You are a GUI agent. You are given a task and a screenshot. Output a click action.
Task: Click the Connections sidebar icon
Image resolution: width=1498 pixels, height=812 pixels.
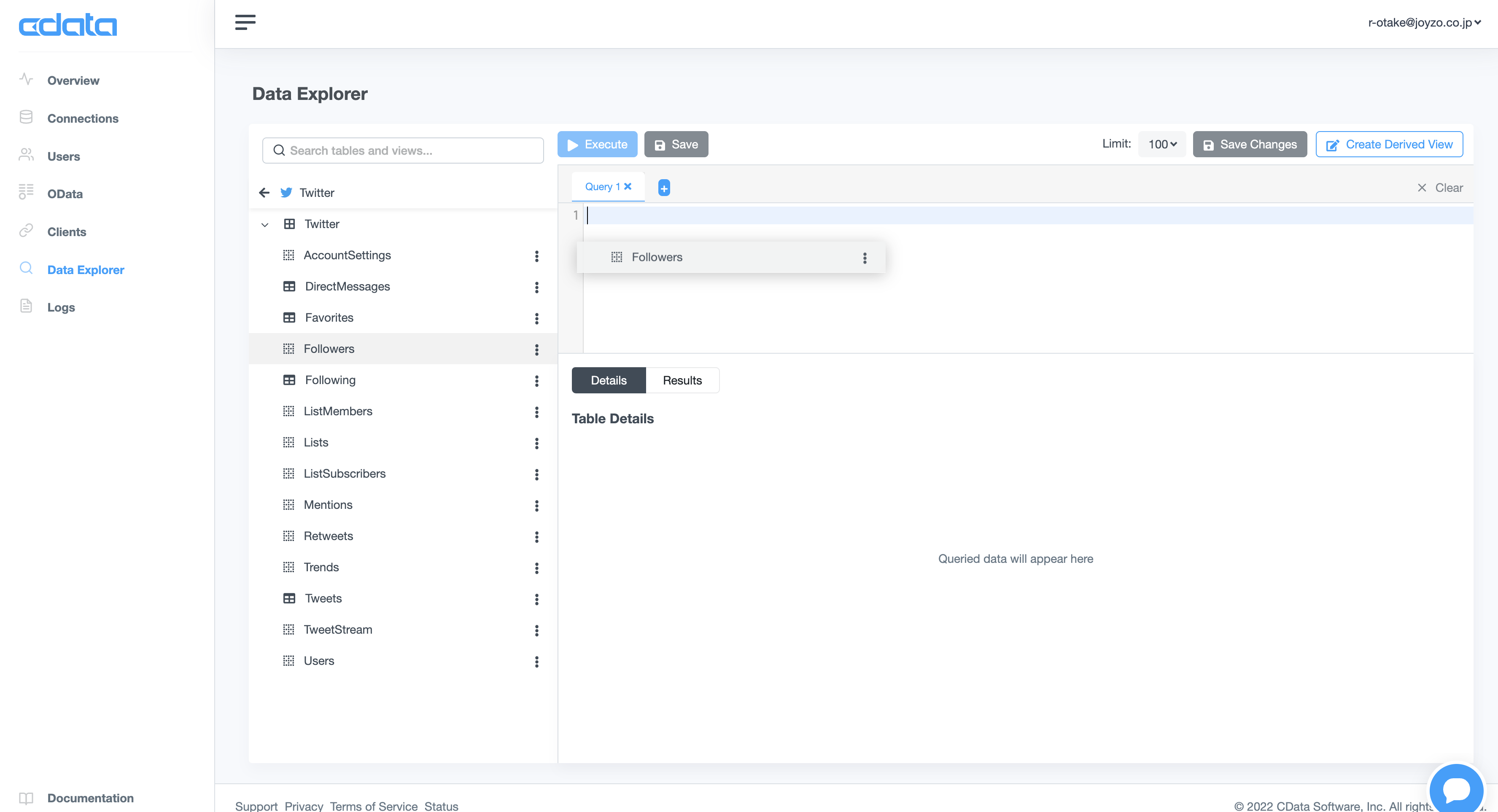pos(26,117)
